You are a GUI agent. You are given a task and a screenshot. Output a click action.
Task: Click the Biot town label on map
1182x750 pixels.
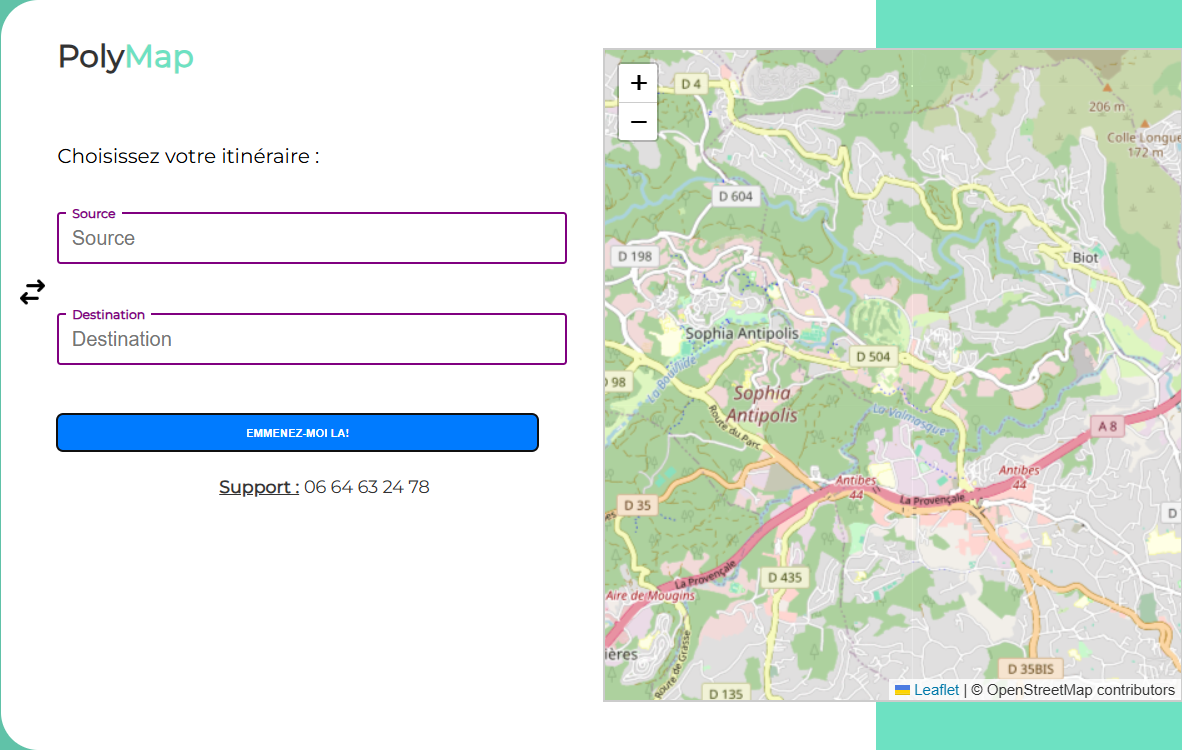click(x=1085, y=257)
